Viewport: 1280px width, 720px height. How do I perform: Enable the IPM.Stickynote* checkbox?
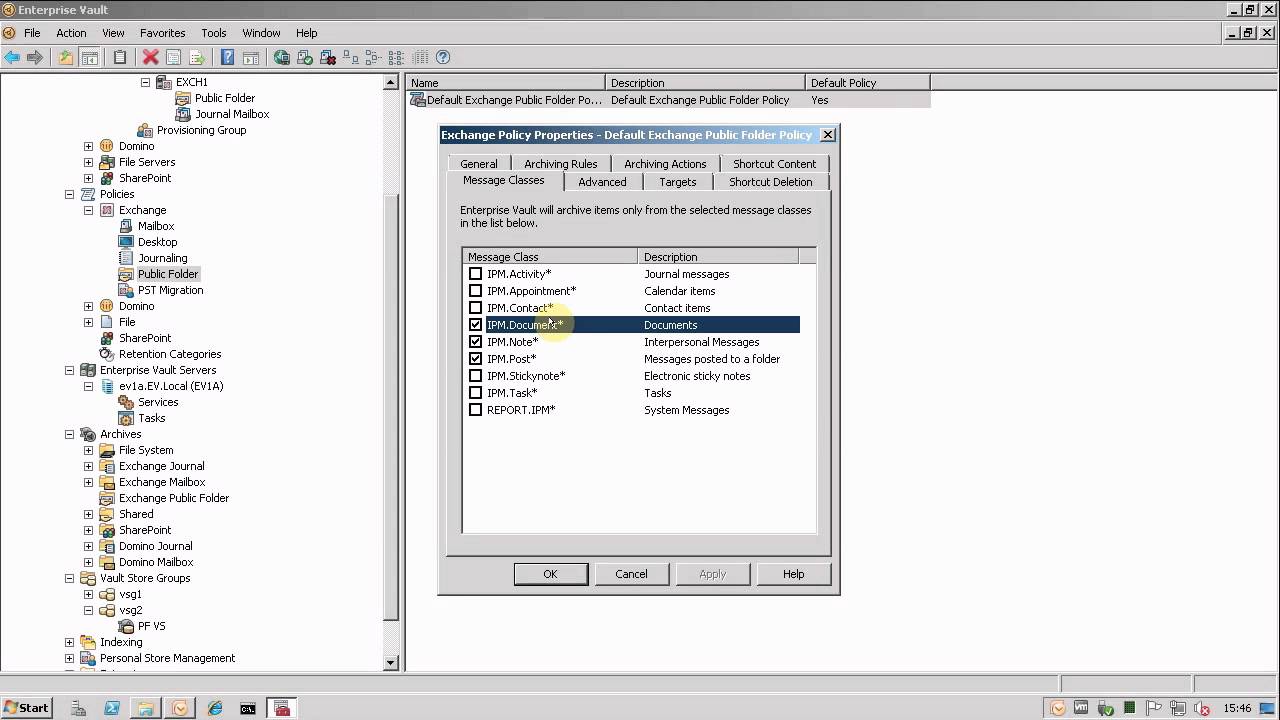pyautogui.click(x=475, y=376)
